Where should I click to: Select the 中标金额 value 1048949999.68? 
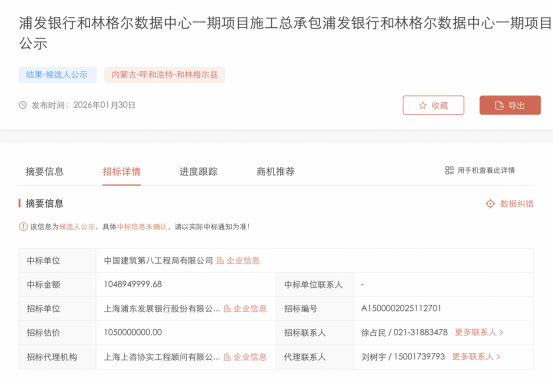pyautogui.click(x=133, y=284)
